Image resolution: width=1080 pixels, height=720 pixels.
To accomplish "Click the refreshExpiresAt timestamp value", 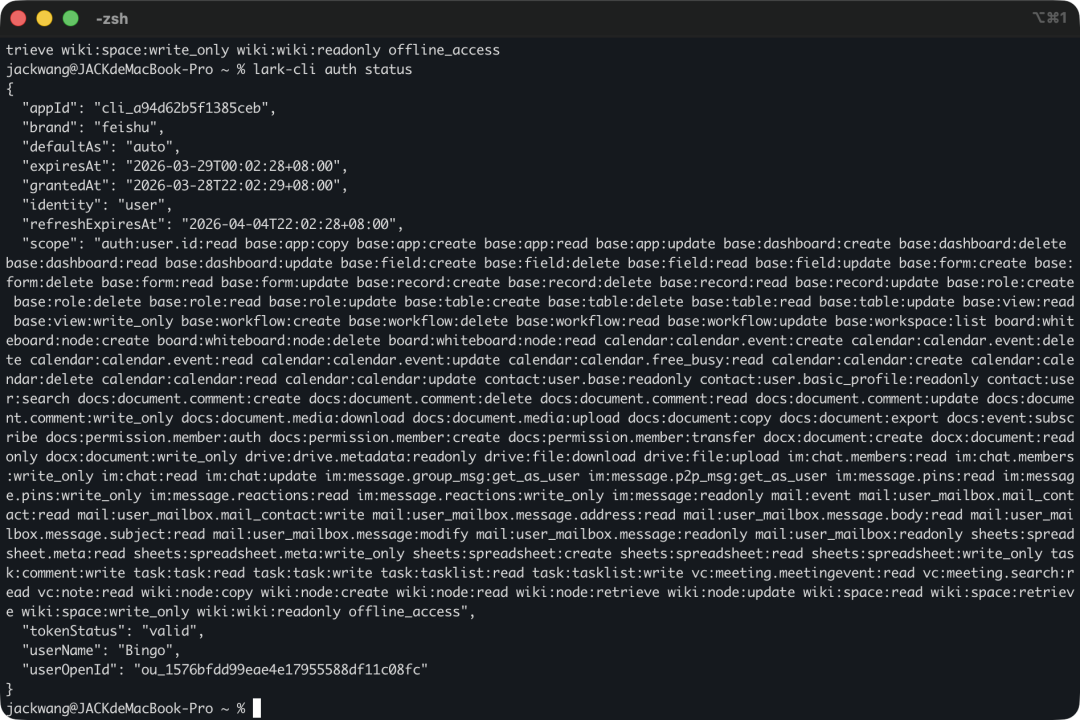I will 292,224.
